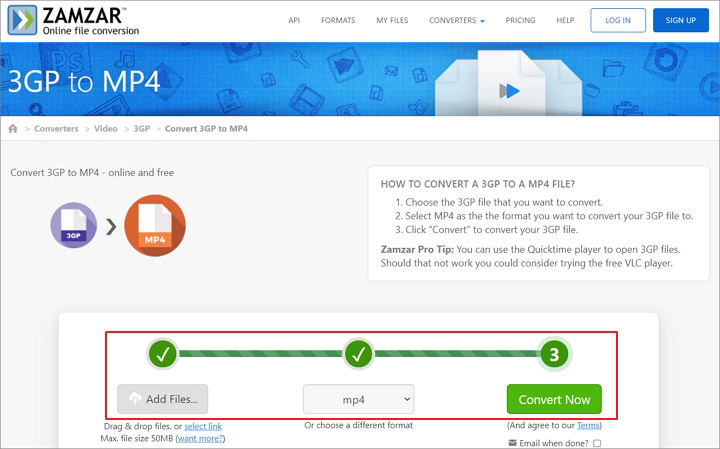
Task: Click the envelope icon beside Email when done
Action: pyautogui.click(x=512, y=443)
